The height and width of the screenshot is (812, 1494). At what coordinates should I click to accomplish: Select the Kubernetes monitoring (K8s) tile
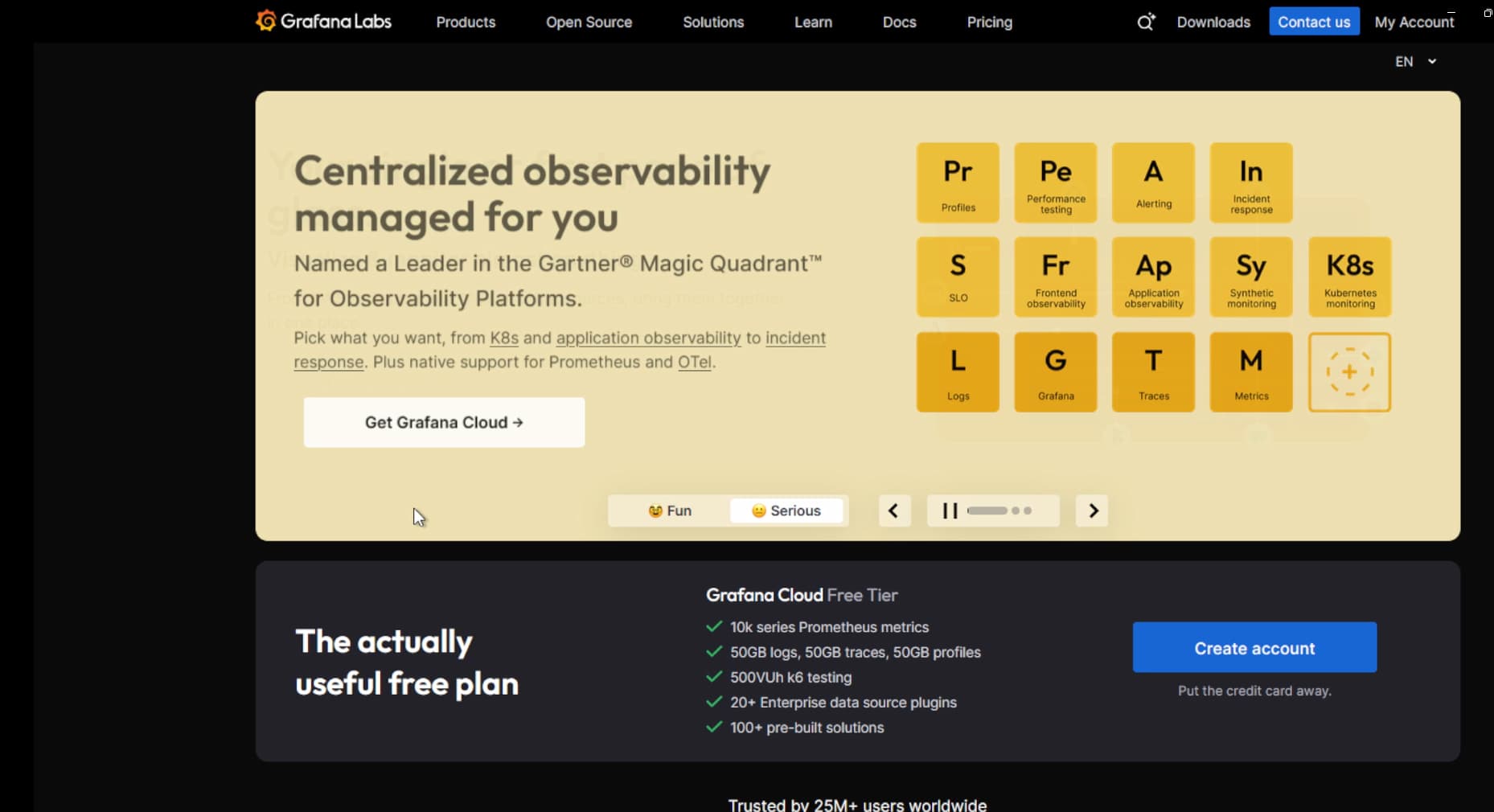click(1350, 277)
